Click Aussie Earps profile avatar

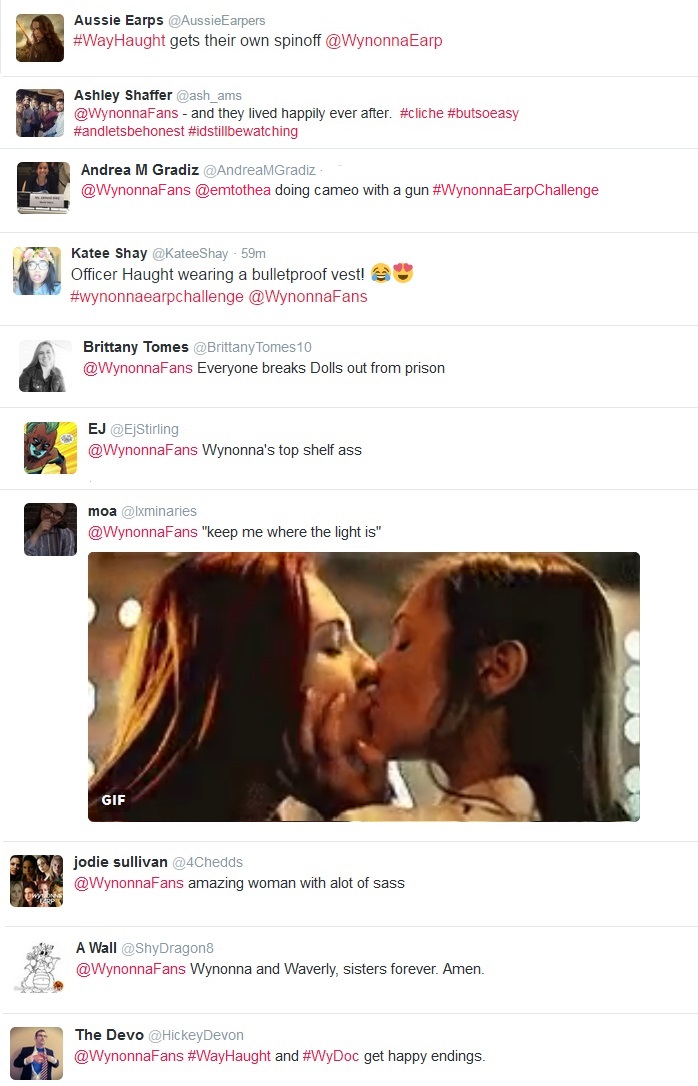point(39,38)
